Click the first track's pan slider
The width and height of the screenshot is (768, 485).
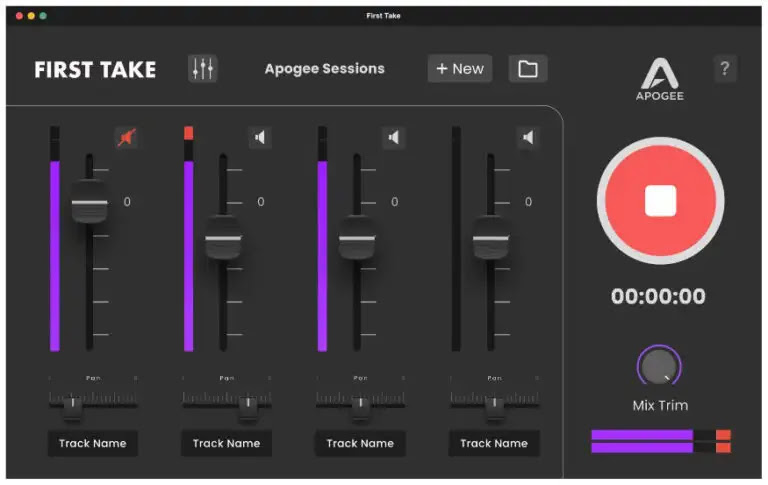coord(72,404)
